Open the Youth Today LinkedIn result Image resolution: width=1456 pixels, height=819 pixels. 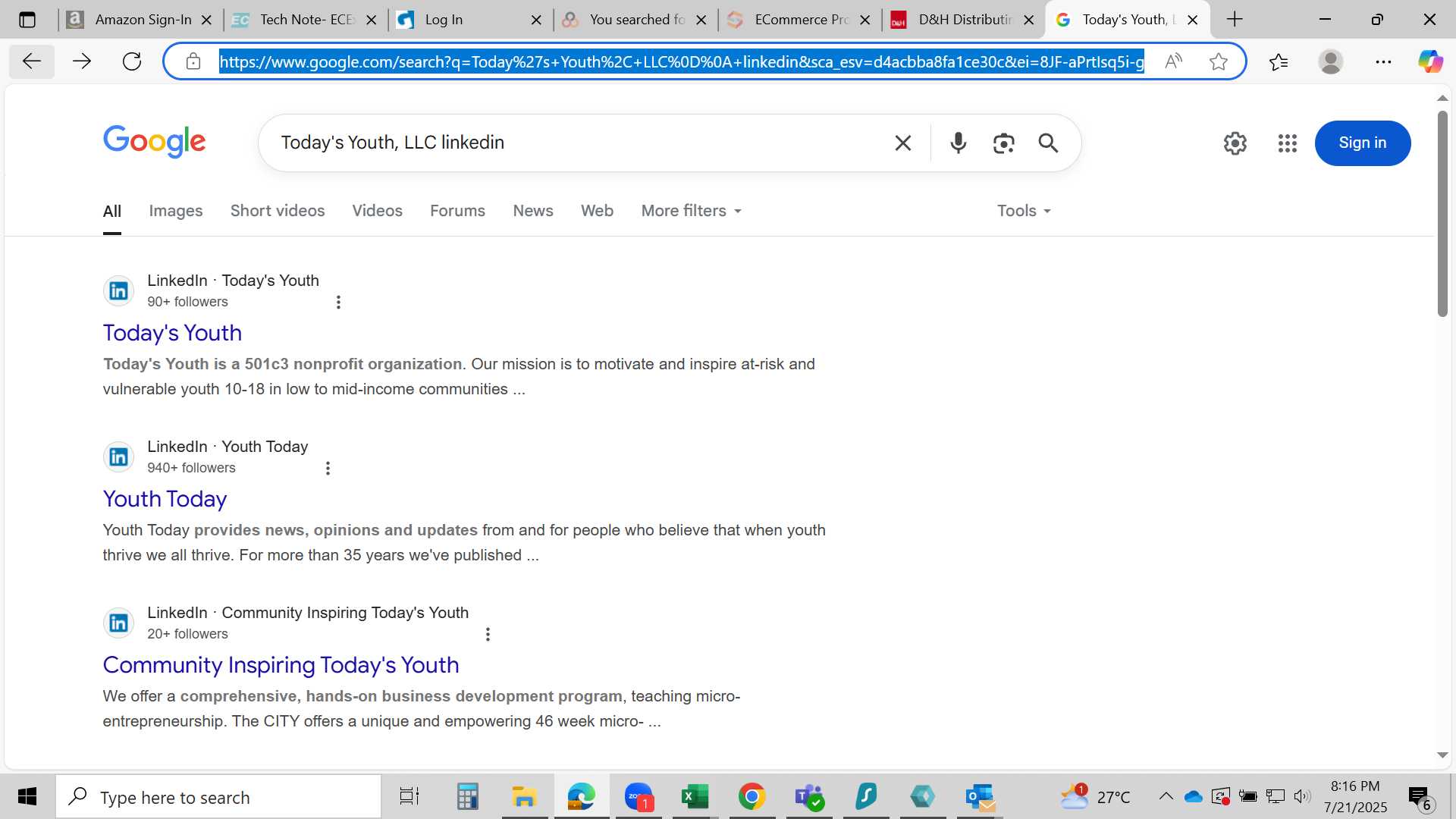pyautogui.click(x=165, y=499)
